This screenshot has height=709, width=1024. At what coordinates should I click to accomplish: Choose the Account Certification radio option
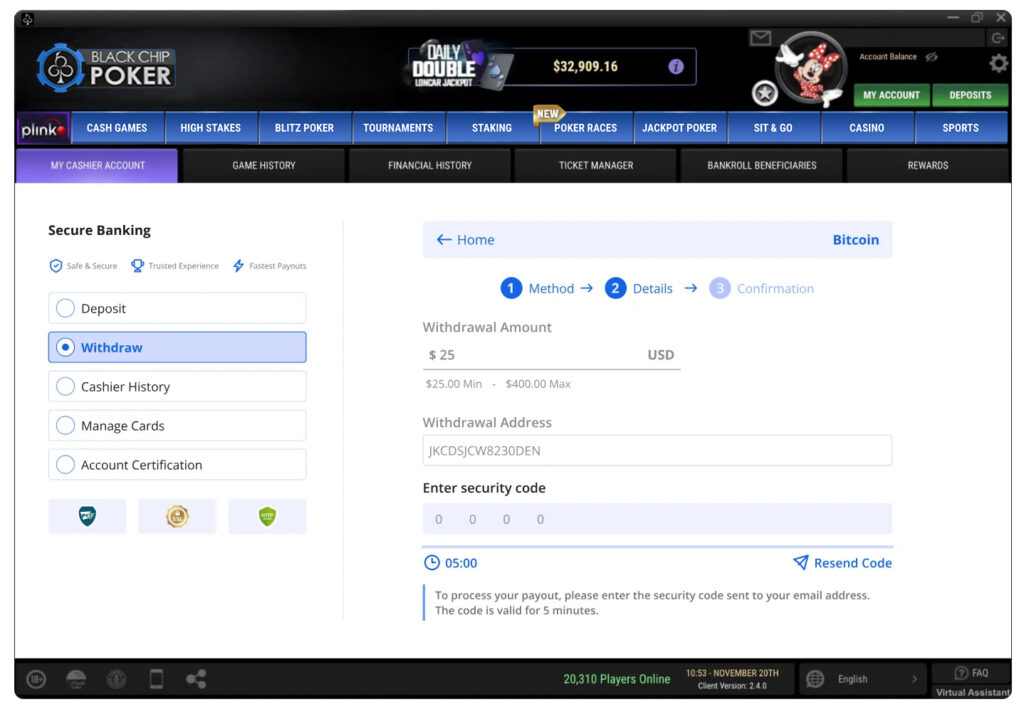point(66,464)
